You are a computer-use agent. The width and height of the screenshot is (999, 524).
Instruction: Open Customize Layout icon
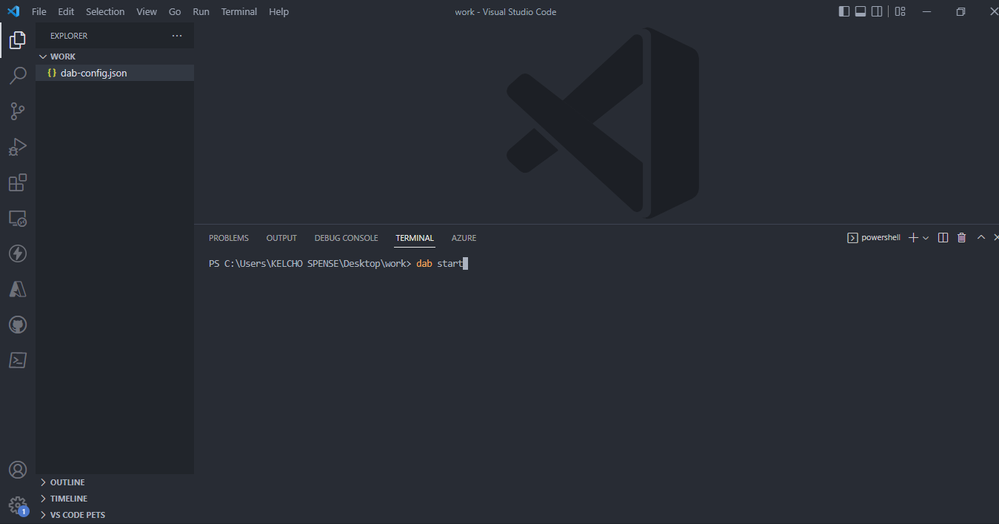tap(900, 11)
